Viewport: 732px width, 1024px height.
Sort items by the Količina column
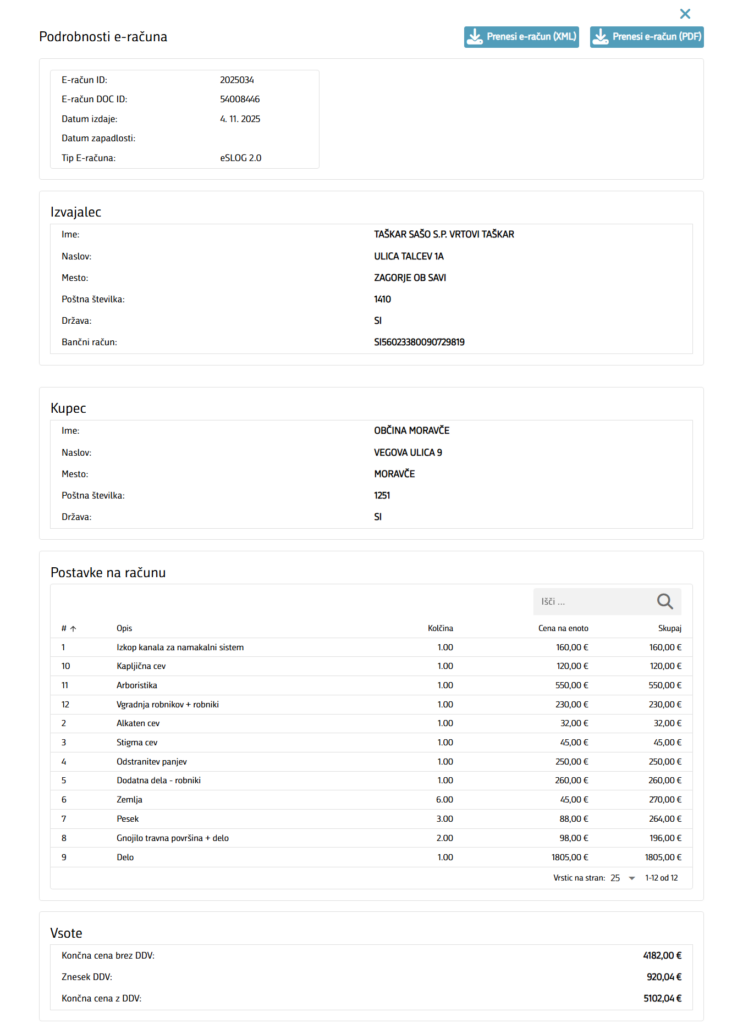pos(439,629)
